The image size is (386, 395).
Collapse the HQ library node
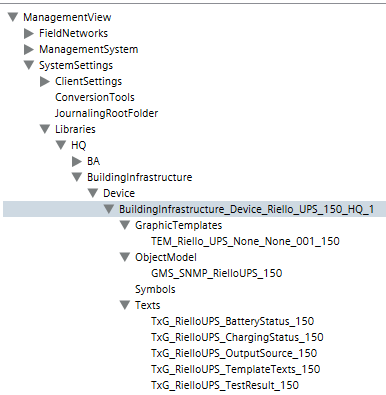pyautogui.click(x=61, y=145)
